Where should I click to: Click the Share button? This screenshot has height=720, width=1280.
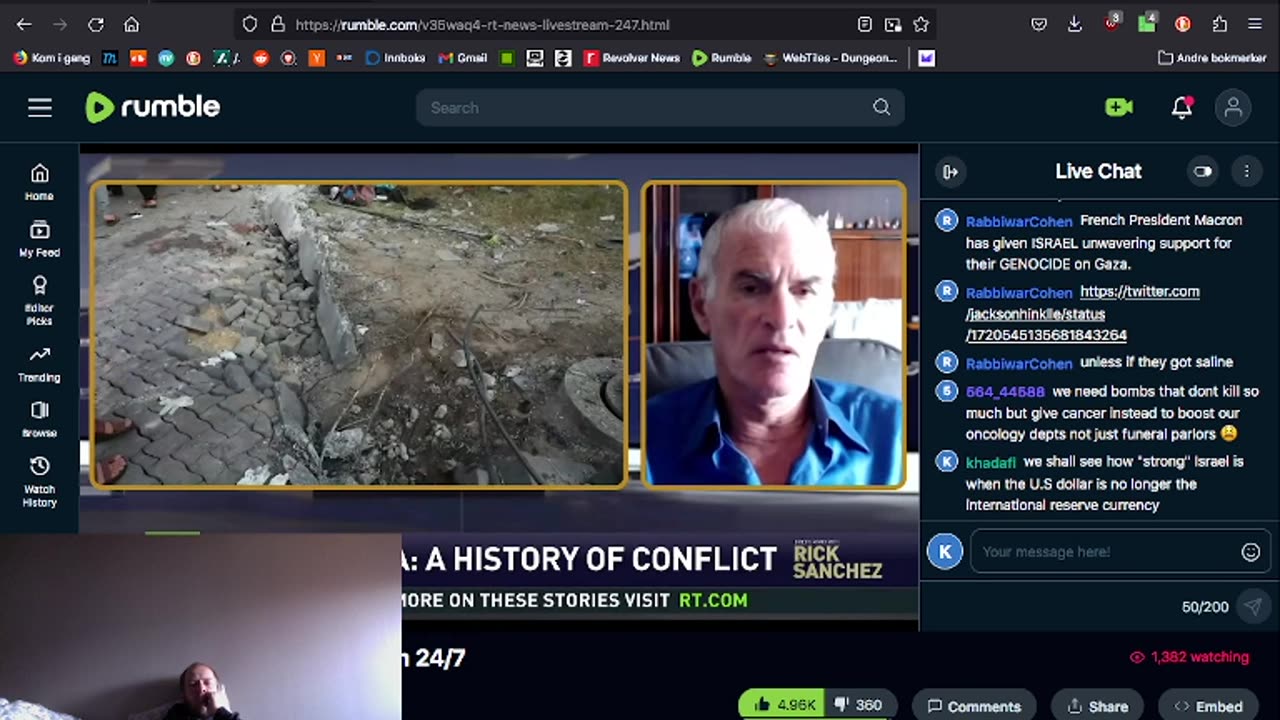coord(1098,706)
